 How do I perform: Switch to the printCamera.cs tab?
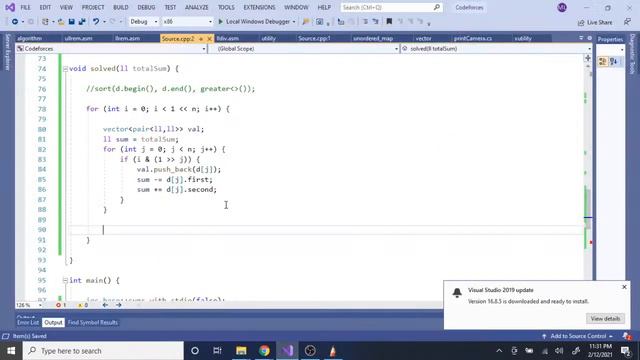[473, 38]
